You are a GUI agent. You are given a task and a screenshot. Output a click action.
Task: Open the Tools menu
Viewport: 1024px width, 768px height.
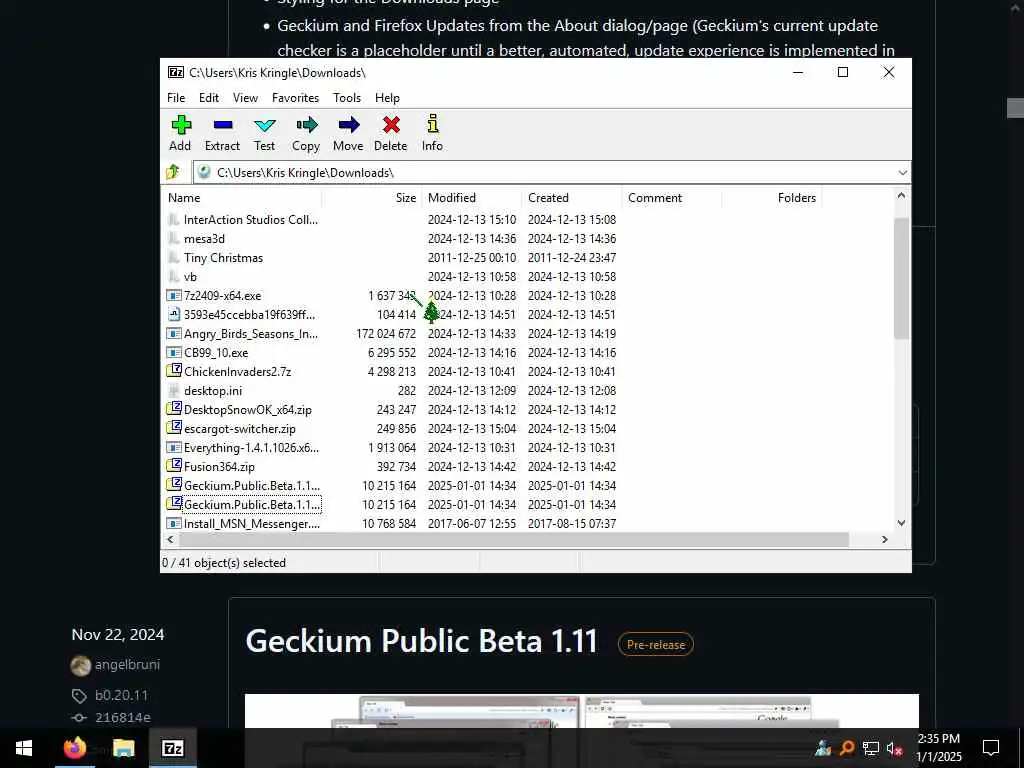click(347, 98)
